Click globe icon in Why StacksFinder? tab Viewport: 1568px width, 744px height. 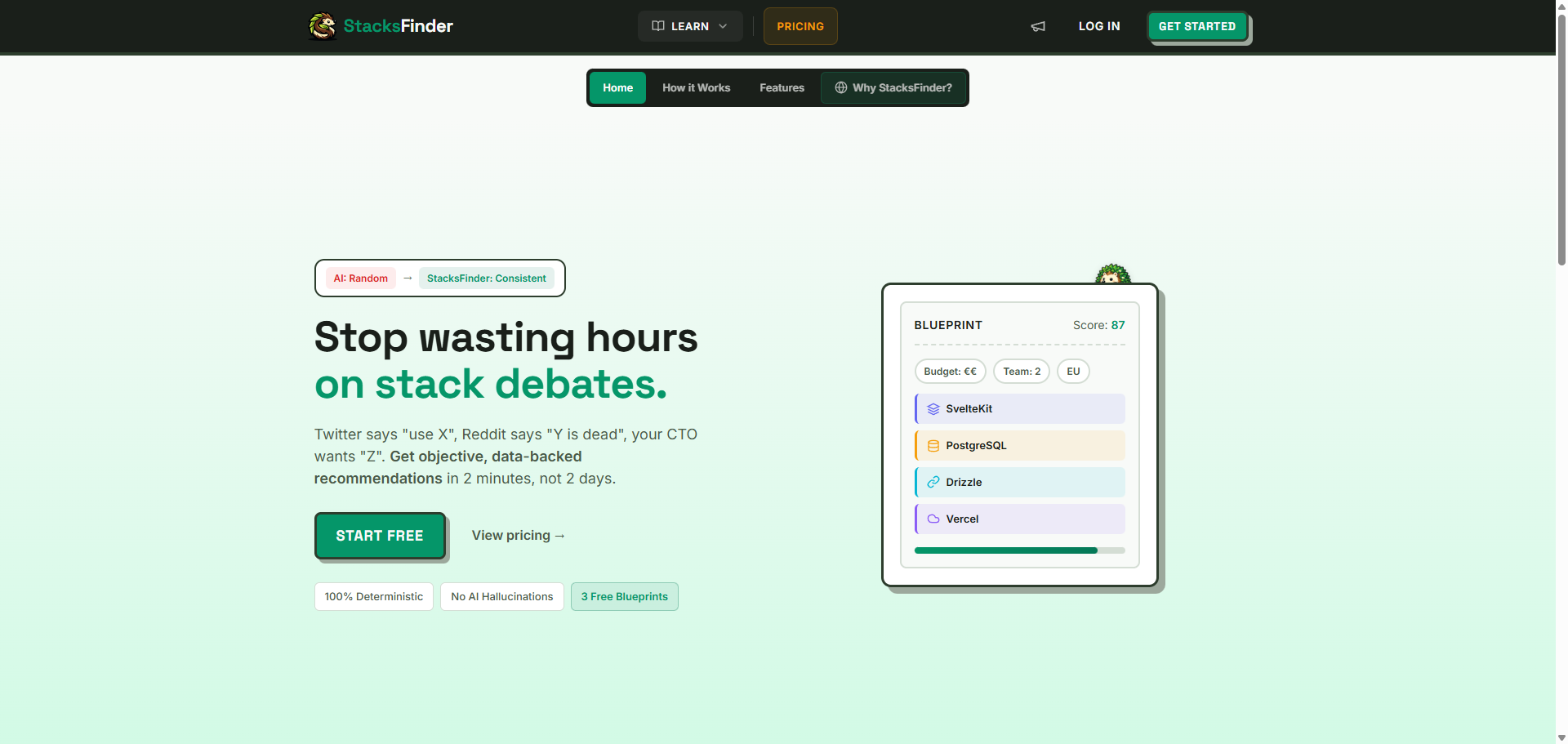click(x=841, y=87)
